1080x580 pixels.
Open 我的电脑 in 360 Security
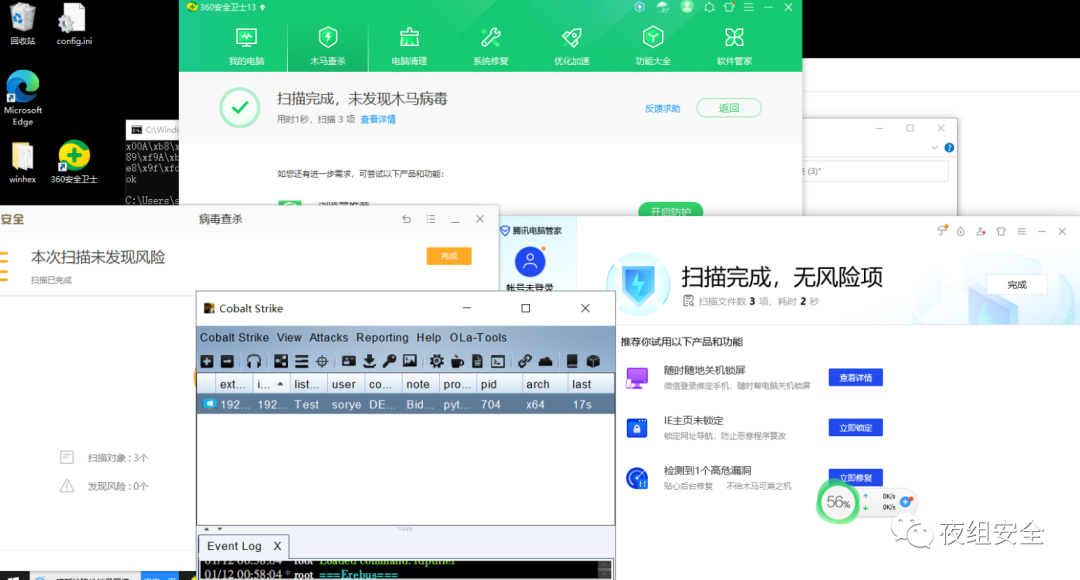[247, 47]
